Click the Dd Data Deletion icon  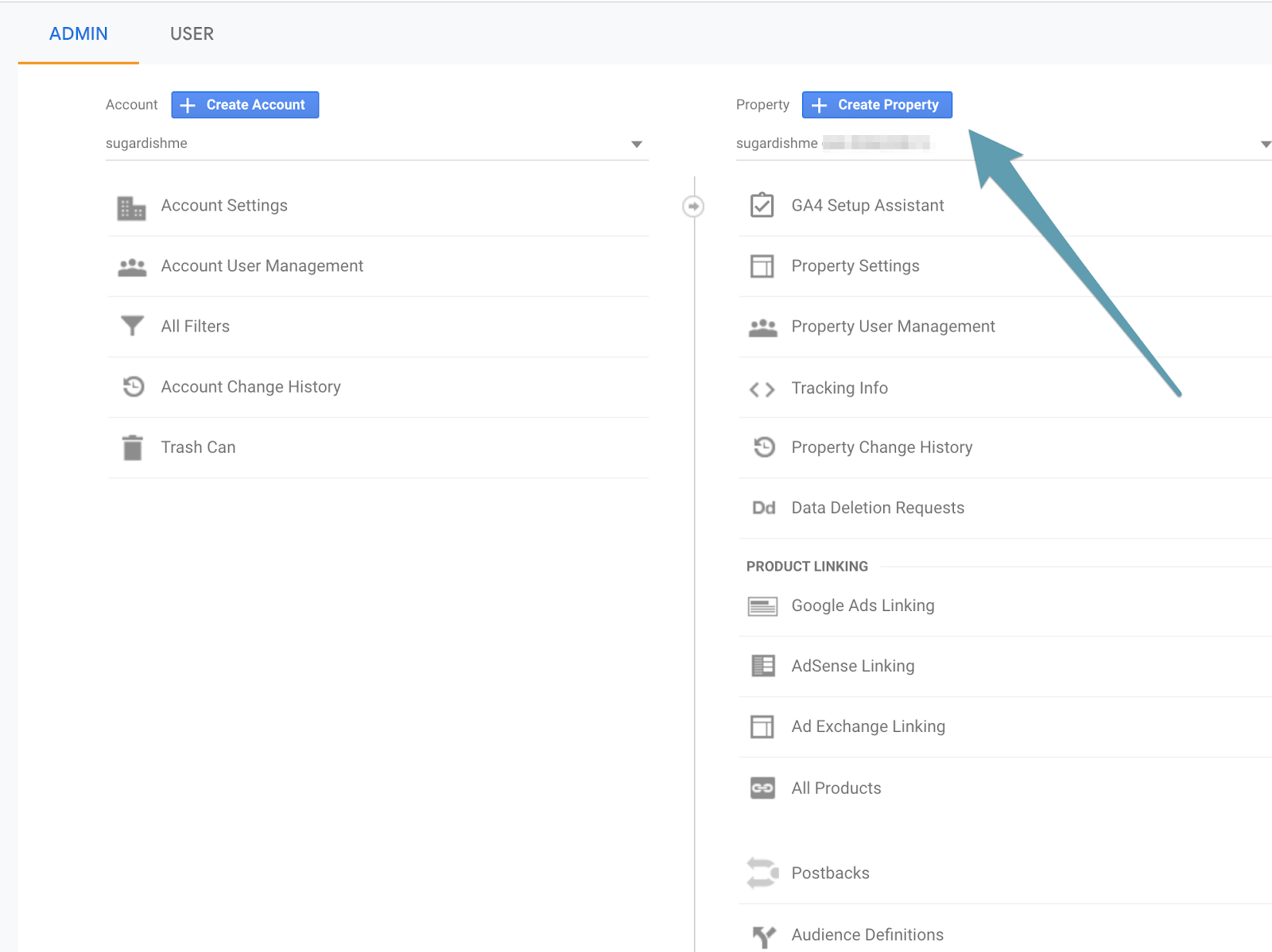(764, 508)
